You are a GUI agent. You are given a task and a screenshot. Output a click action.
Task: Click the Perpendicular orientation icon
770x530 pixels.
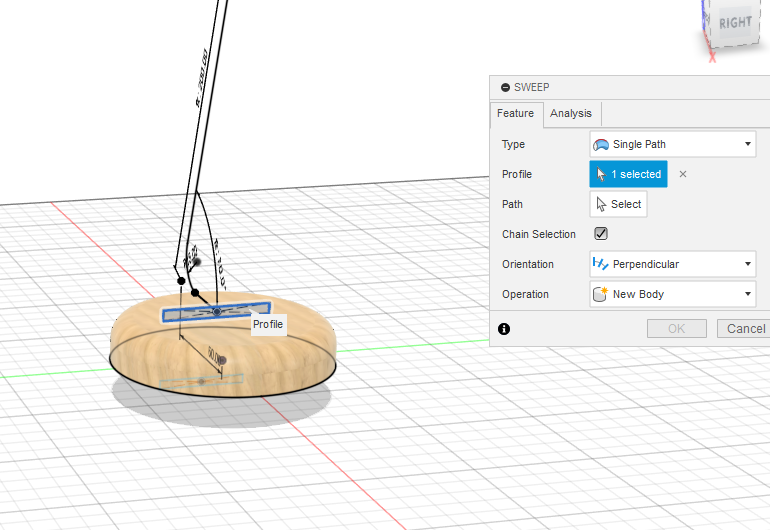[x=601, y=264]
